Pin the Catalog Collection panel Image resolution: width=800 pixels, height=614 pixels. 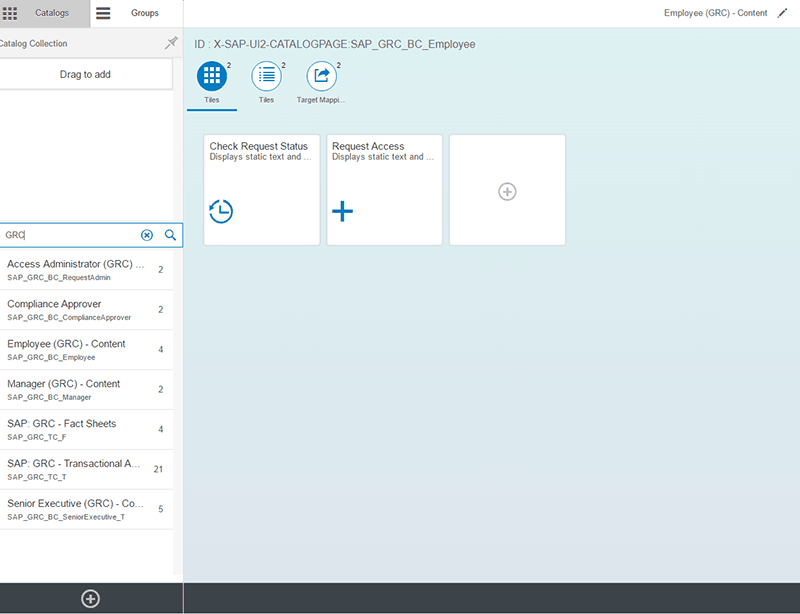[170, 44]
